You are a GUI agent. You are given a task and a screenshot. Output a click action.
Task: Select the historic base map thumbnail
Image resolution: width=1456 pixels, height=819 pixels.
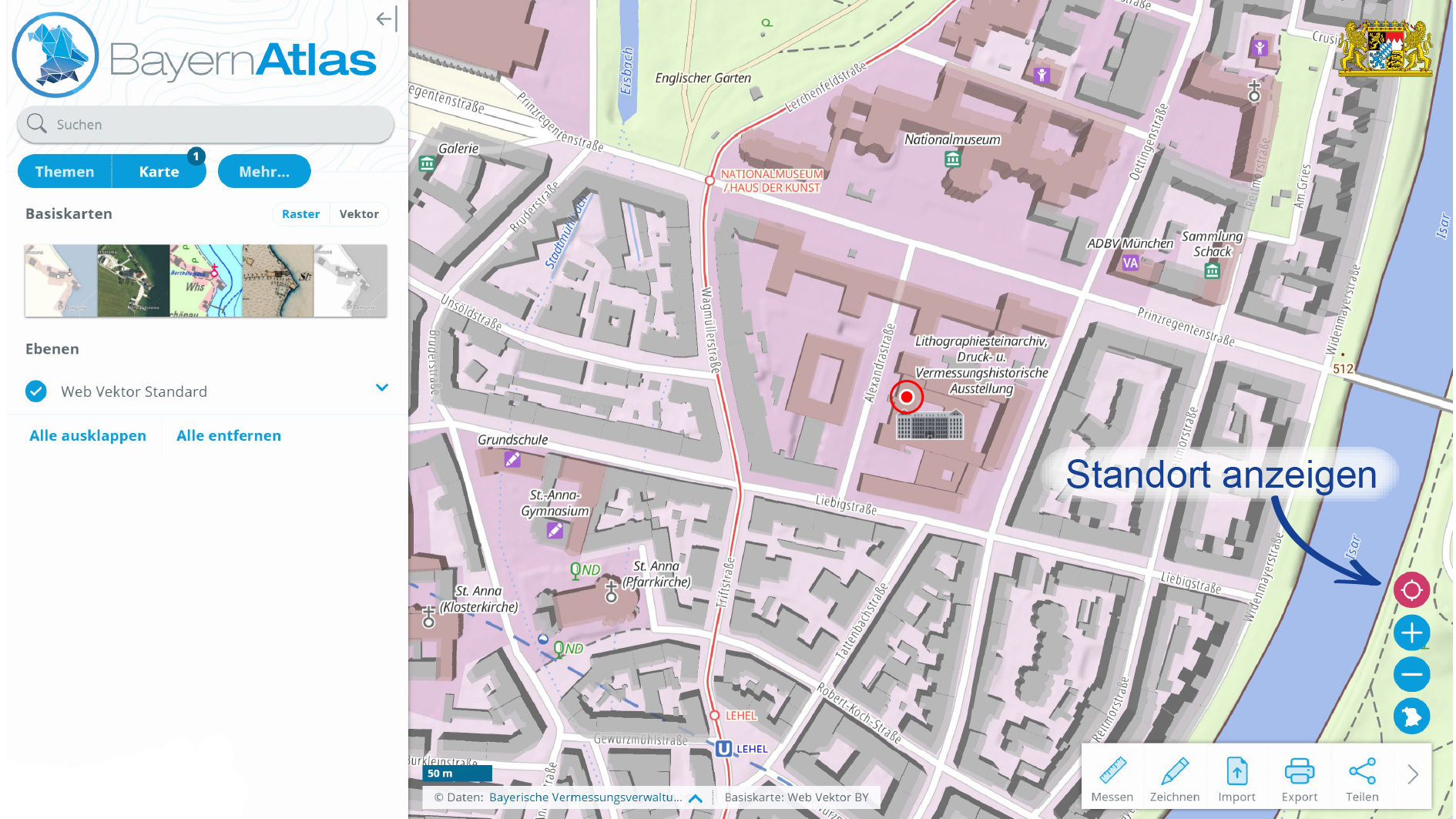(278, 280)
